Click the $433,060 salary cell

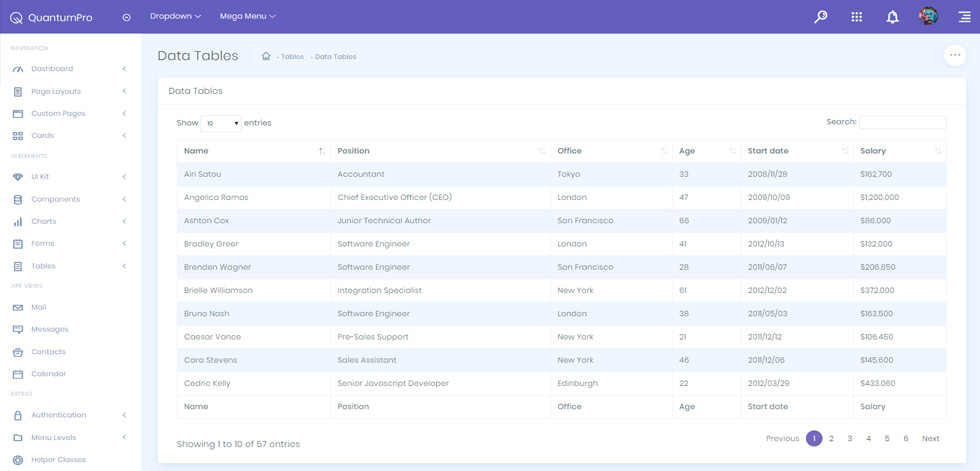(x=899, y=384)
